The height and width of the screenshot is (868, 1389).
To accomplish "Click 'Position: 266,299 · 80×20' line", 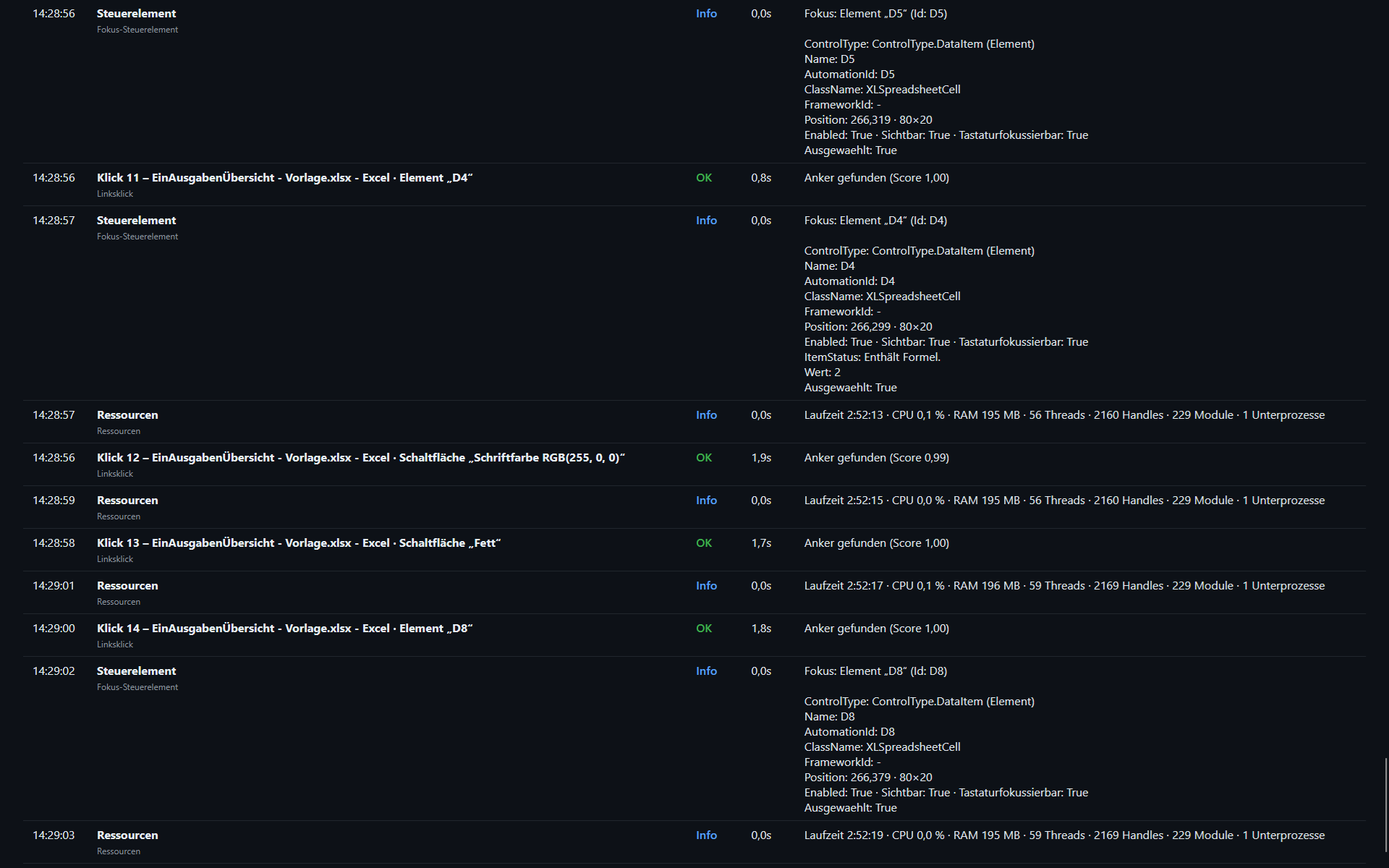I will tap(868, 327).
